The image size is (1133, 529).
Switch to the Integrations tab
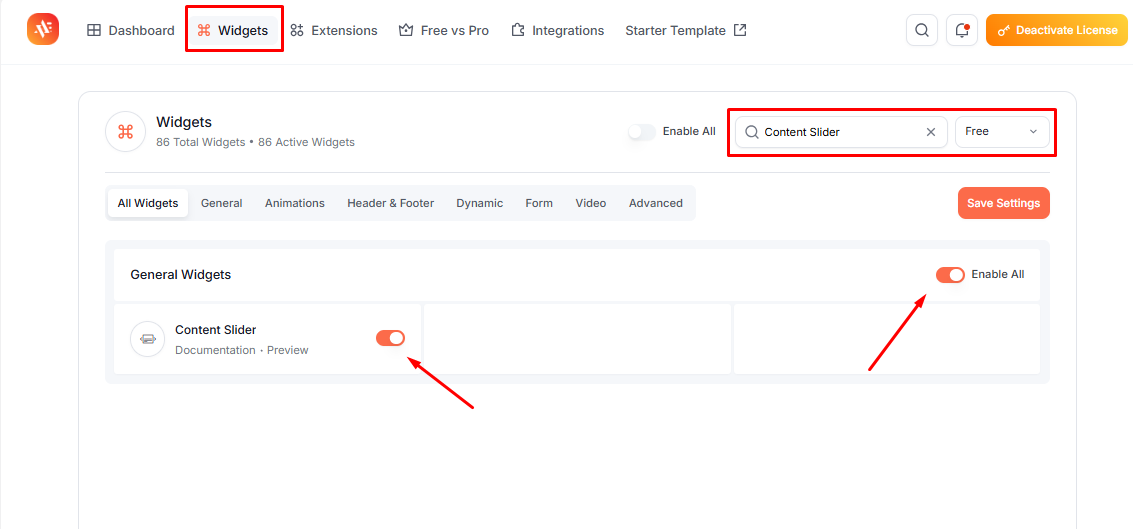[x=557, y=30]
